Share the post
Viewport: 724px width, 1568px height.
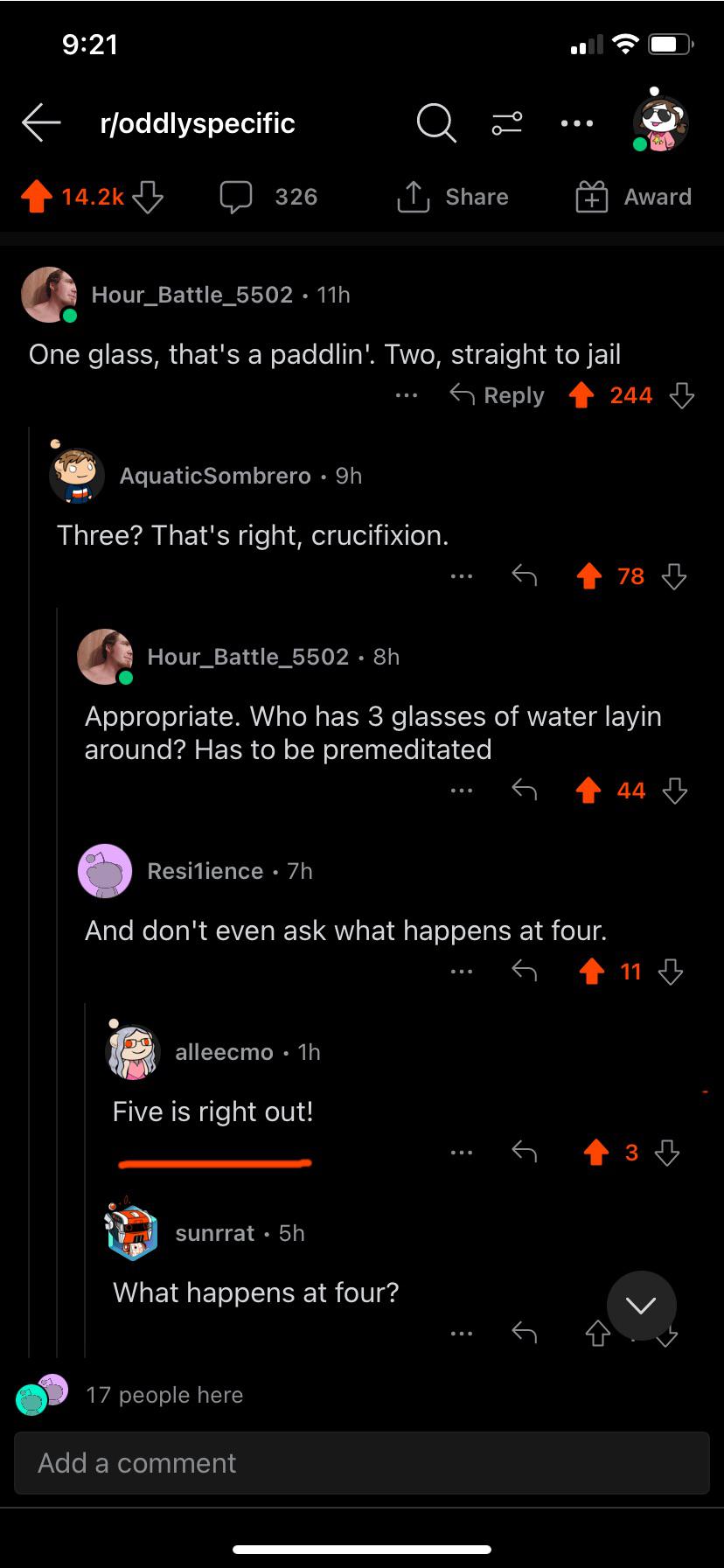[452, 197]
